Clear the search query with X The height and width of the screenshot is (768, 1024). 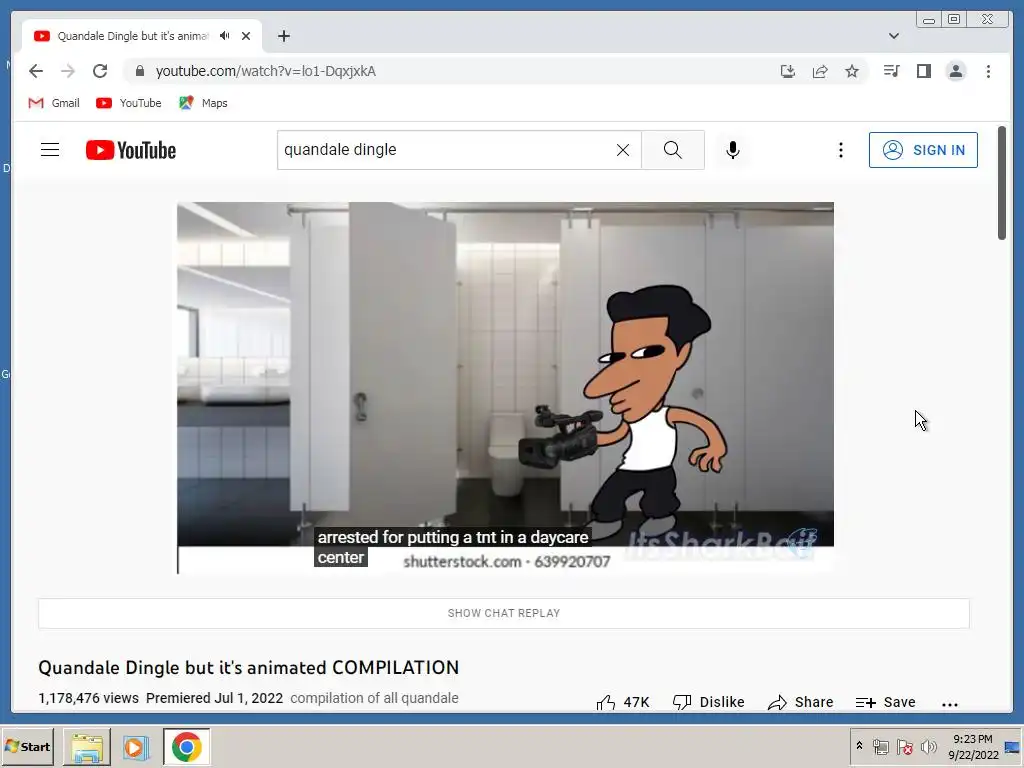coord(623,150)
